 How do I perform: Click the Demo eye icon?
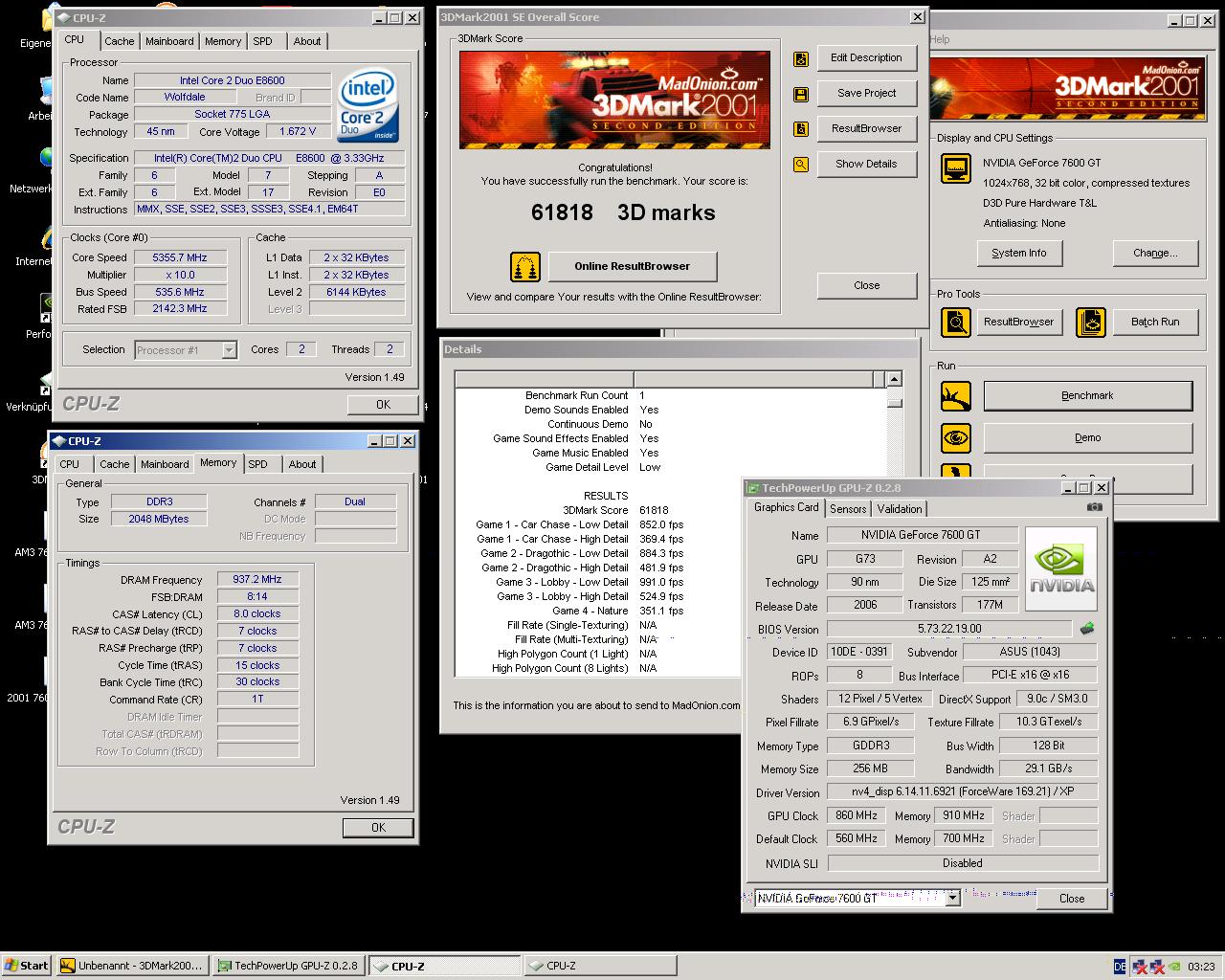tap(956, 438)
